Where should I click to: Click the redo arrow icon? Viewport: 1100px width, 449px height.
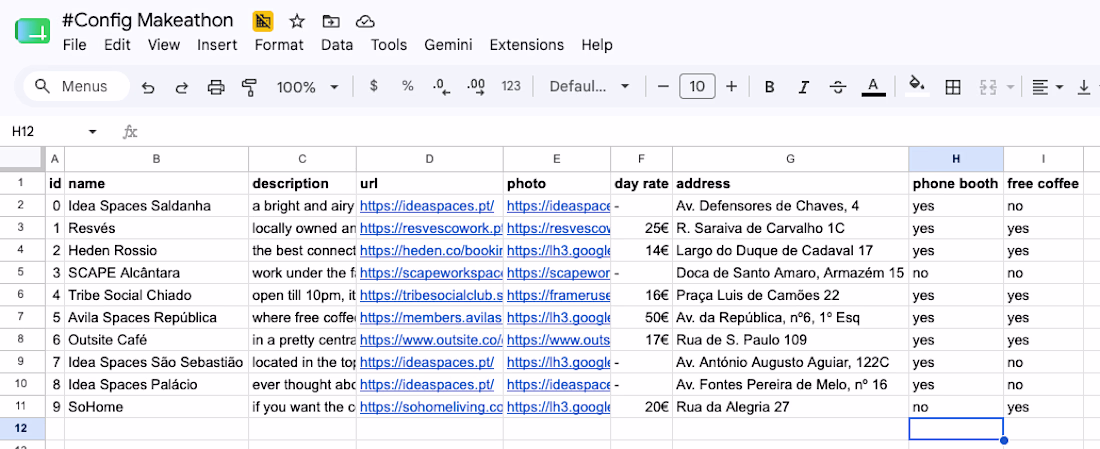182,87
